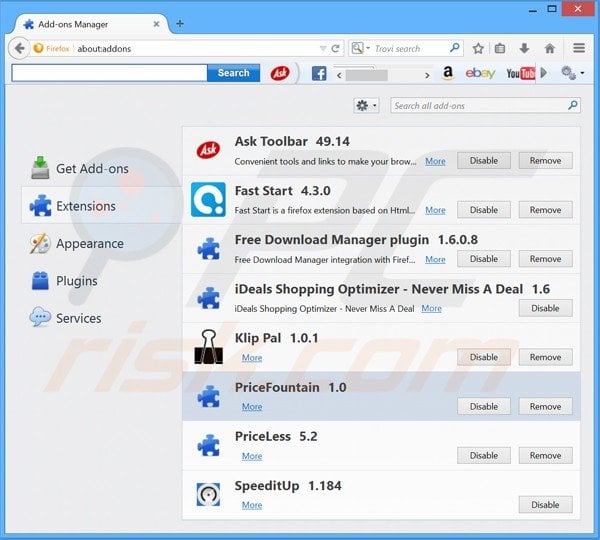Close the Add-ons Manager tab

pos(156,24)
